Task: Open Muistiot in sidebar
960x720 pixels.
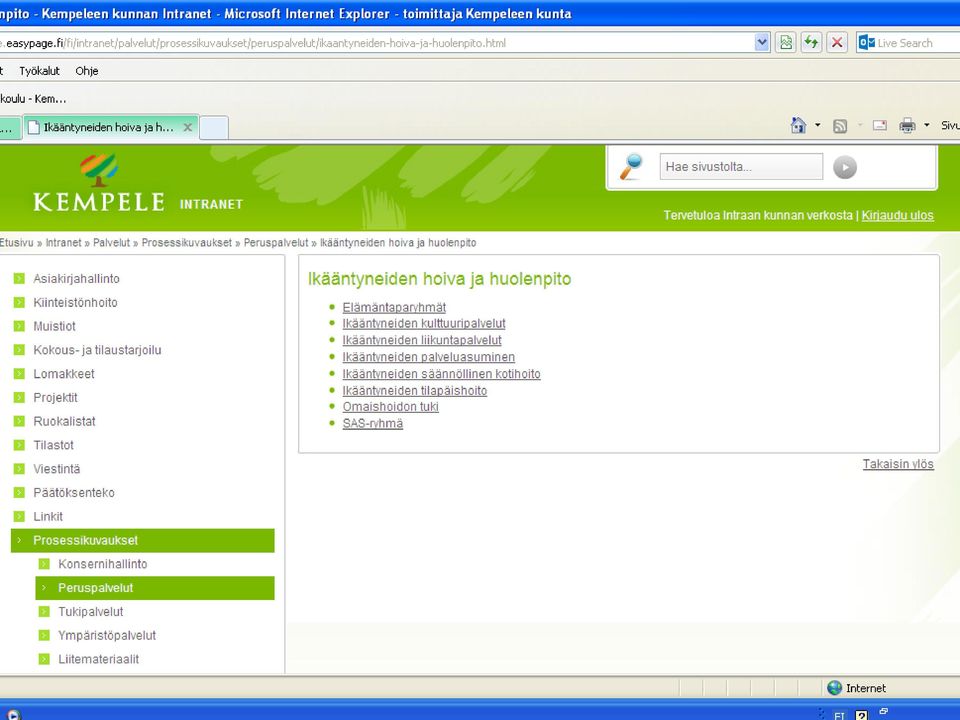Action: point(54,326)
